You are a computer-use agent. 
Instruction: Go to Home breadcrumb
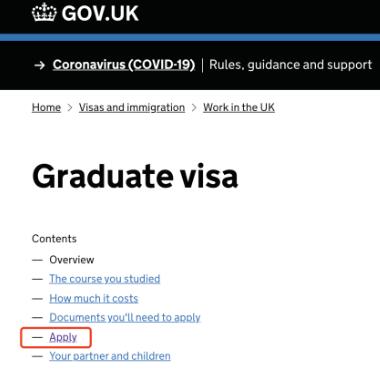[46, 108]
